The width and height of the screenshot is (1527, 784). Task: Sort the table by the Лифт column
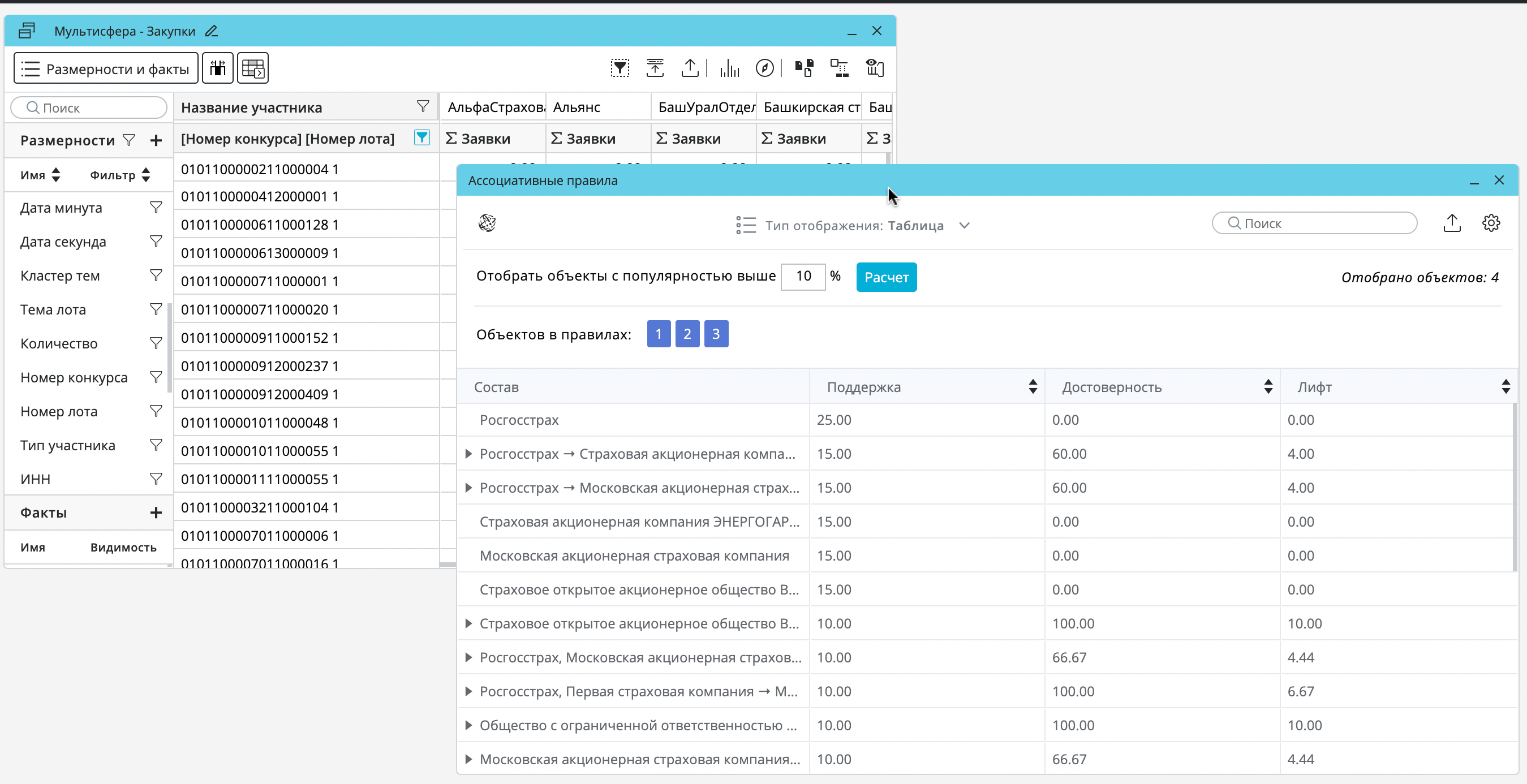tap(1505, 387)
